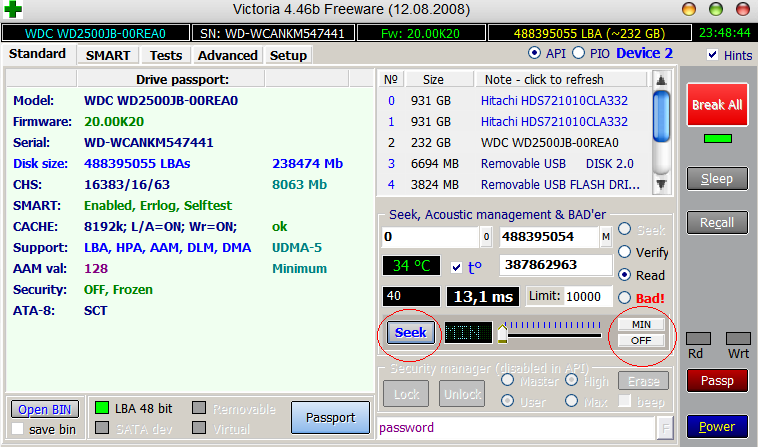This screenshot has height=447, width=758.
Task: Check the save bin option
Action: [17, 429]
